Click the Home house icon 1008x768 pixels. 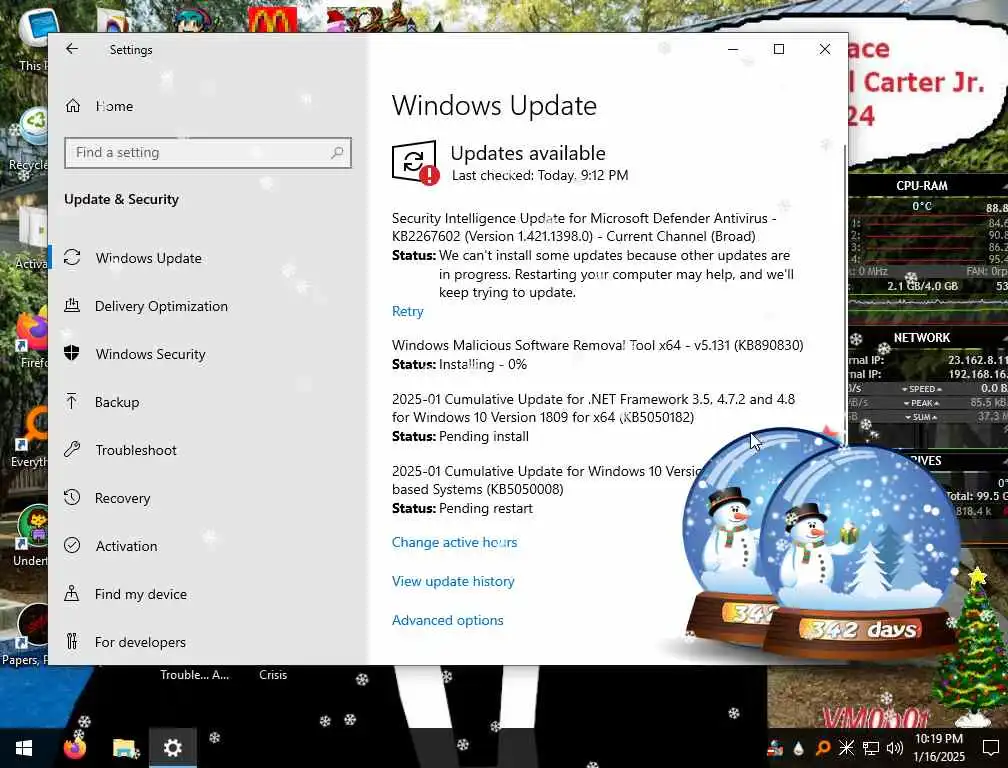[x=73, y=105]
